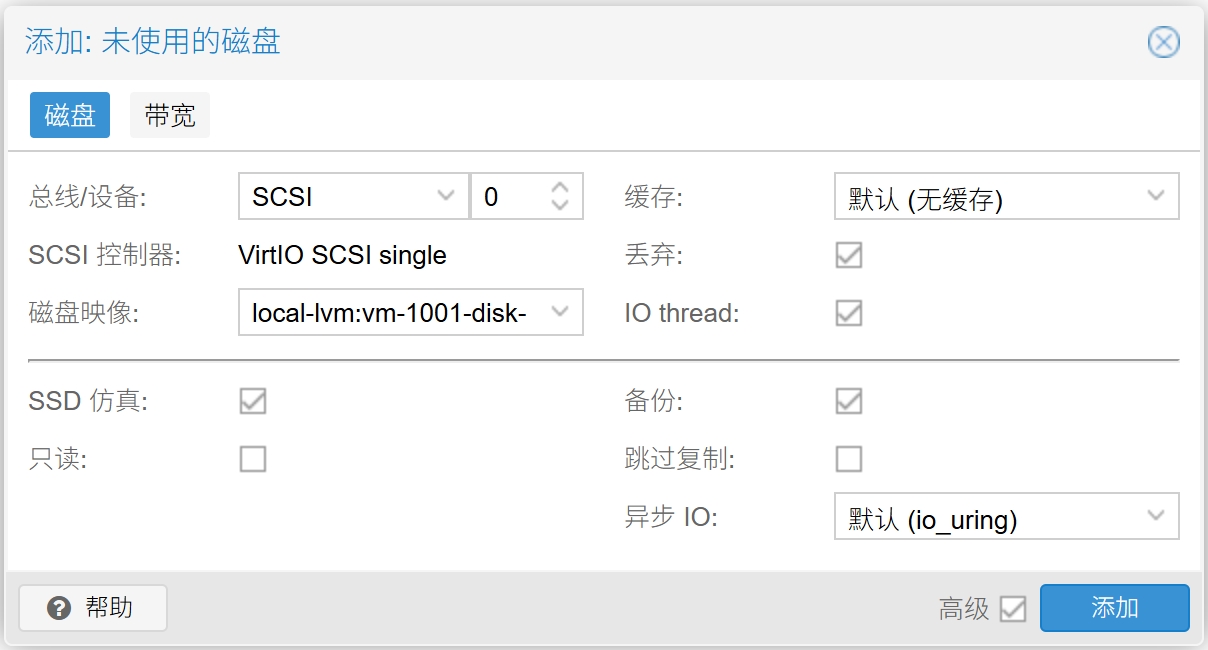
Task: Click the 帮助 help button
Action: (x=93, y=608)
